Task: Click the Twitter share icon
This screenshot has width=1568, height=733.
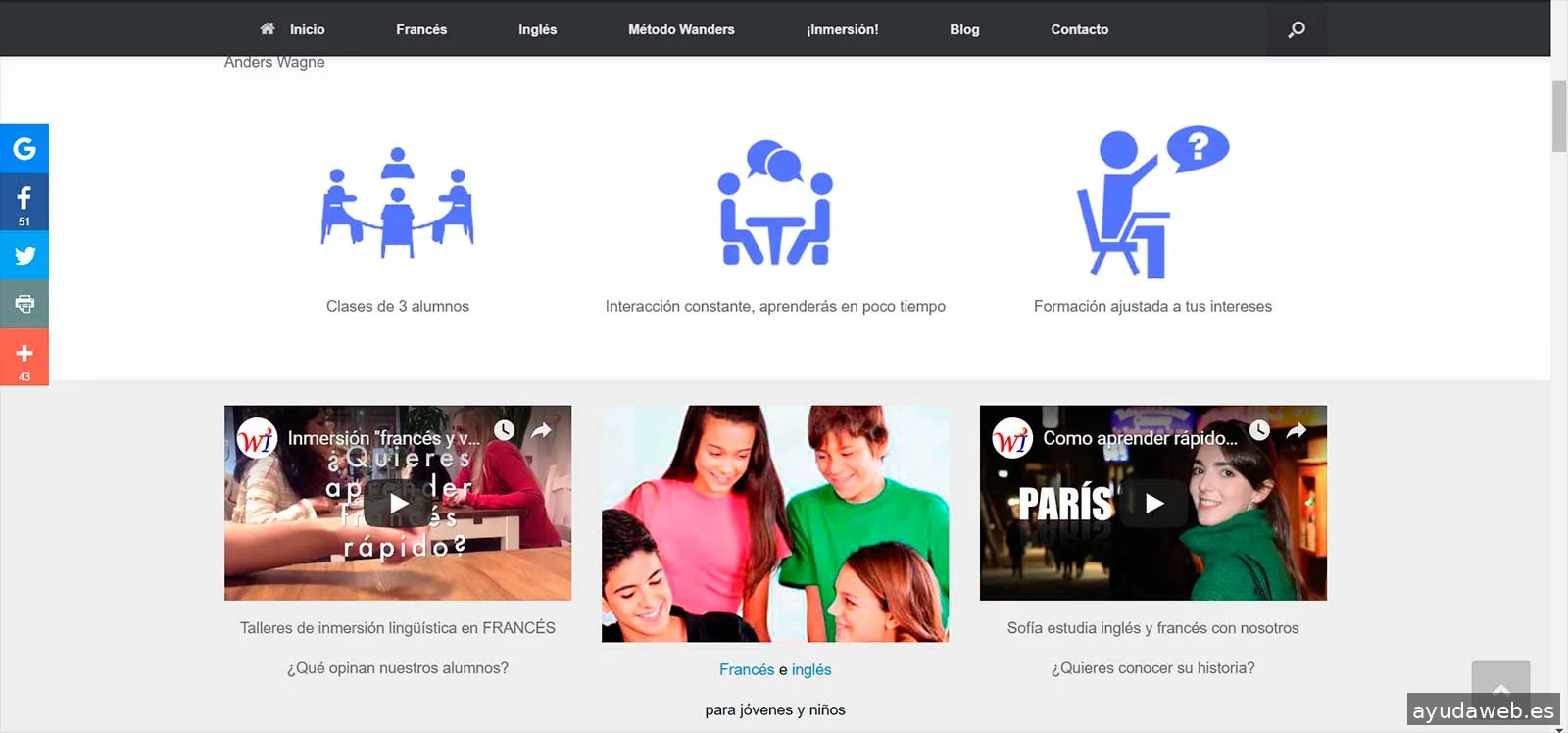Action: 24,256
